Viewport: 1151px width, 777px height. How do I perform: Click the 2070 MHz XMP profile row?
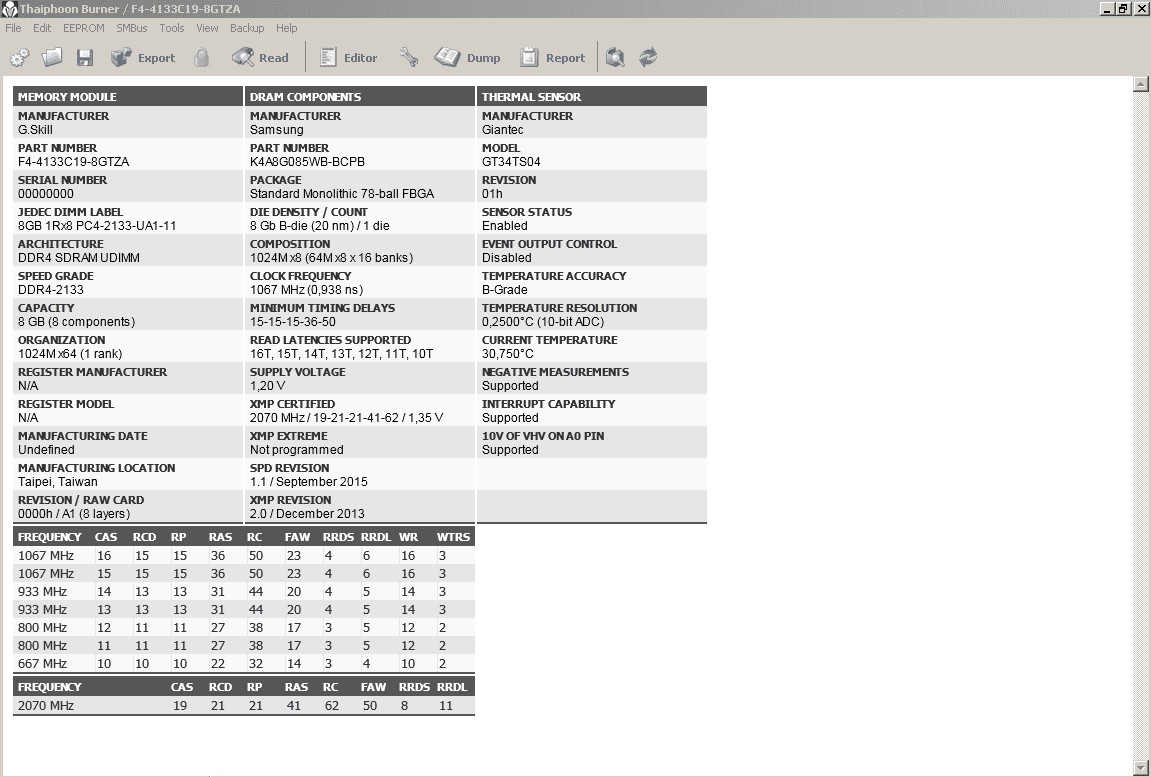[244, 705]
